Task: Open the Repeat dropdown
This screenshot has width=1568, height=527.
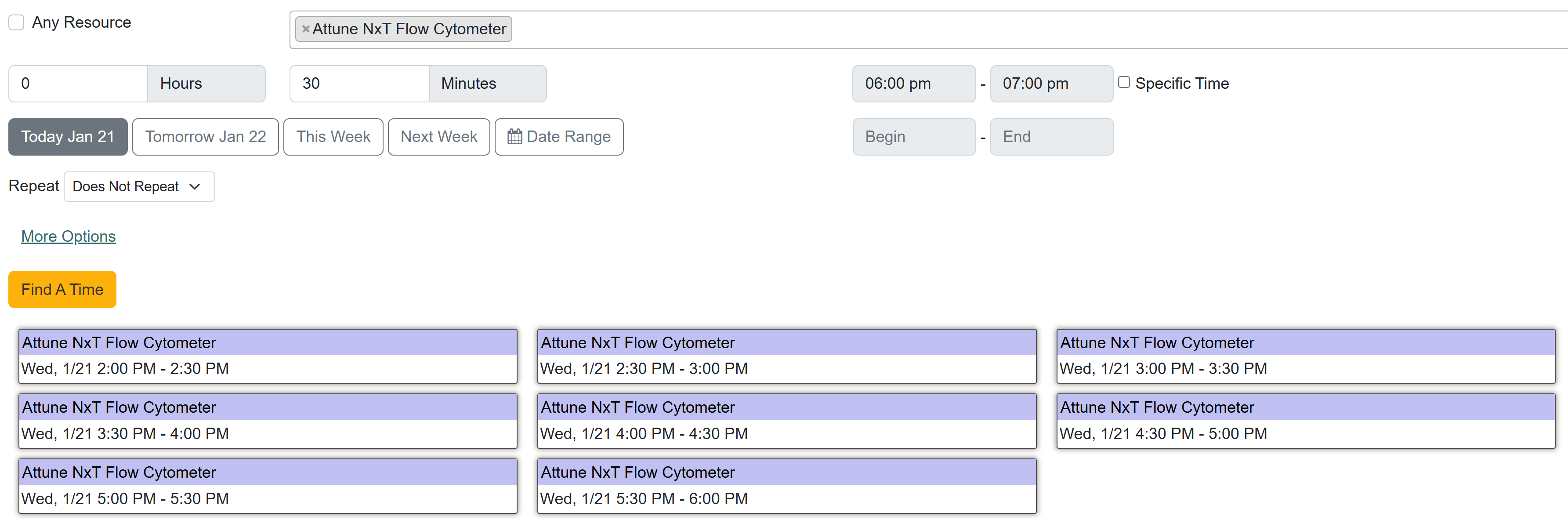Action: point(139,186)
